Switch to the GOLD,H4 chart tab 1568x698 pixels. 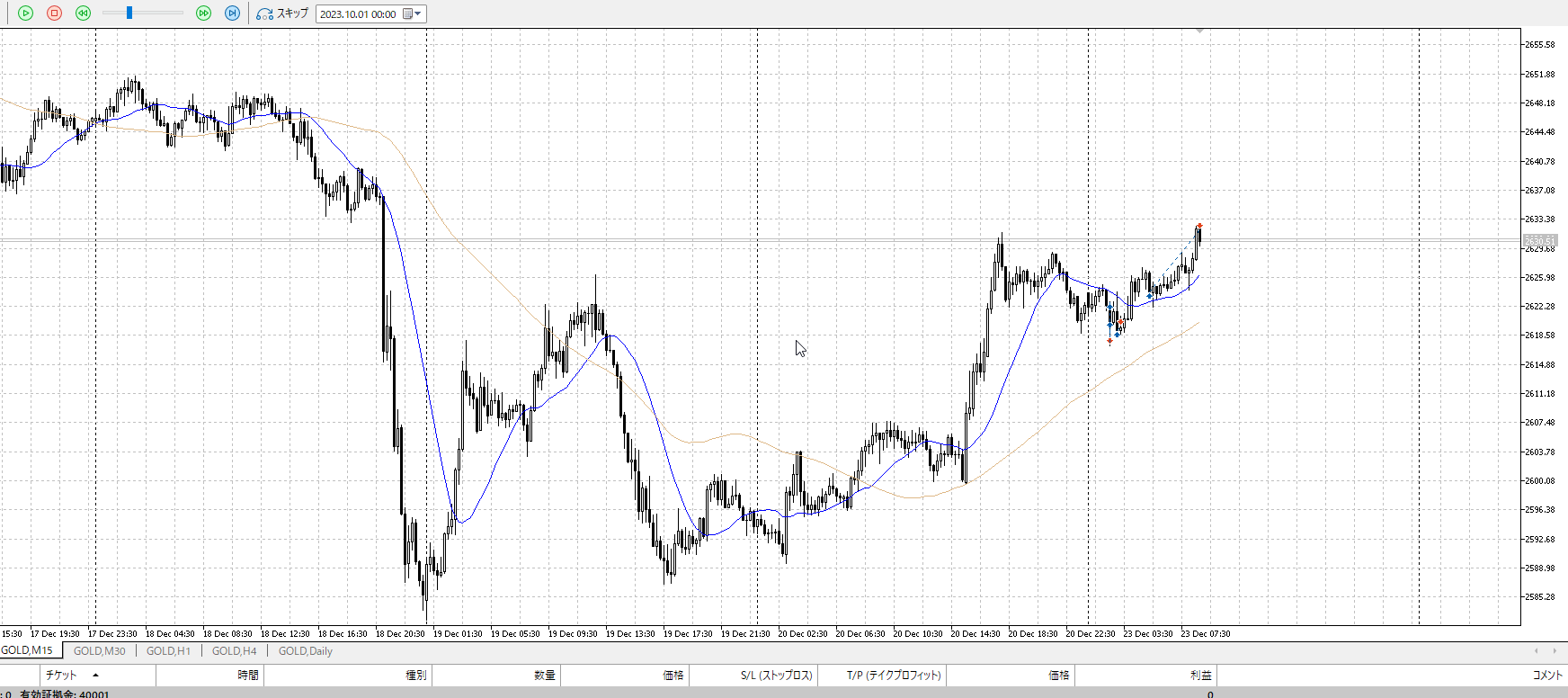234,651
